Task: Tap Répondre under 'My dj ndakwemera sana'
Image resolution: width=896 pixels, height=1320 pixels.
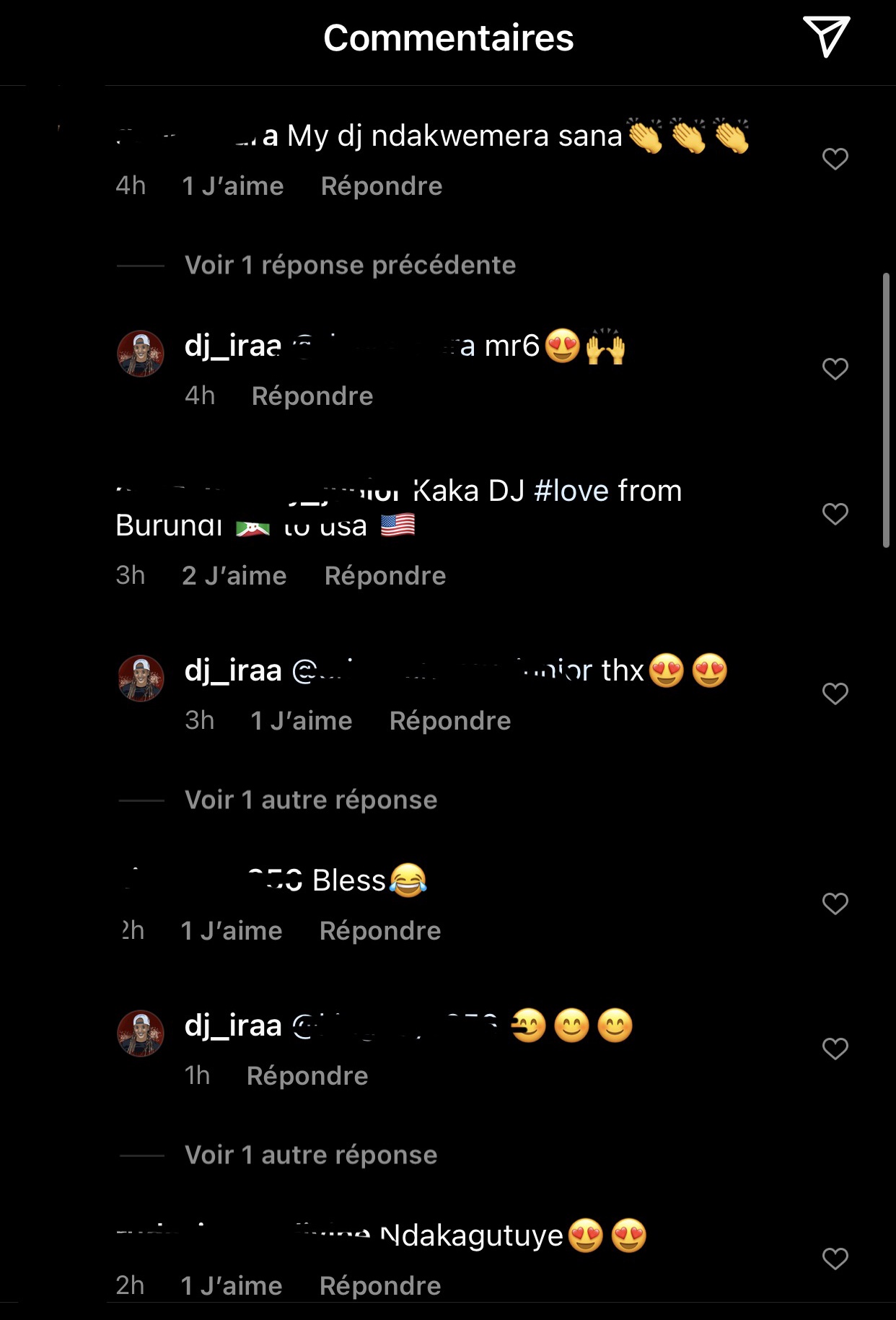Action: (x=382, y=186)
